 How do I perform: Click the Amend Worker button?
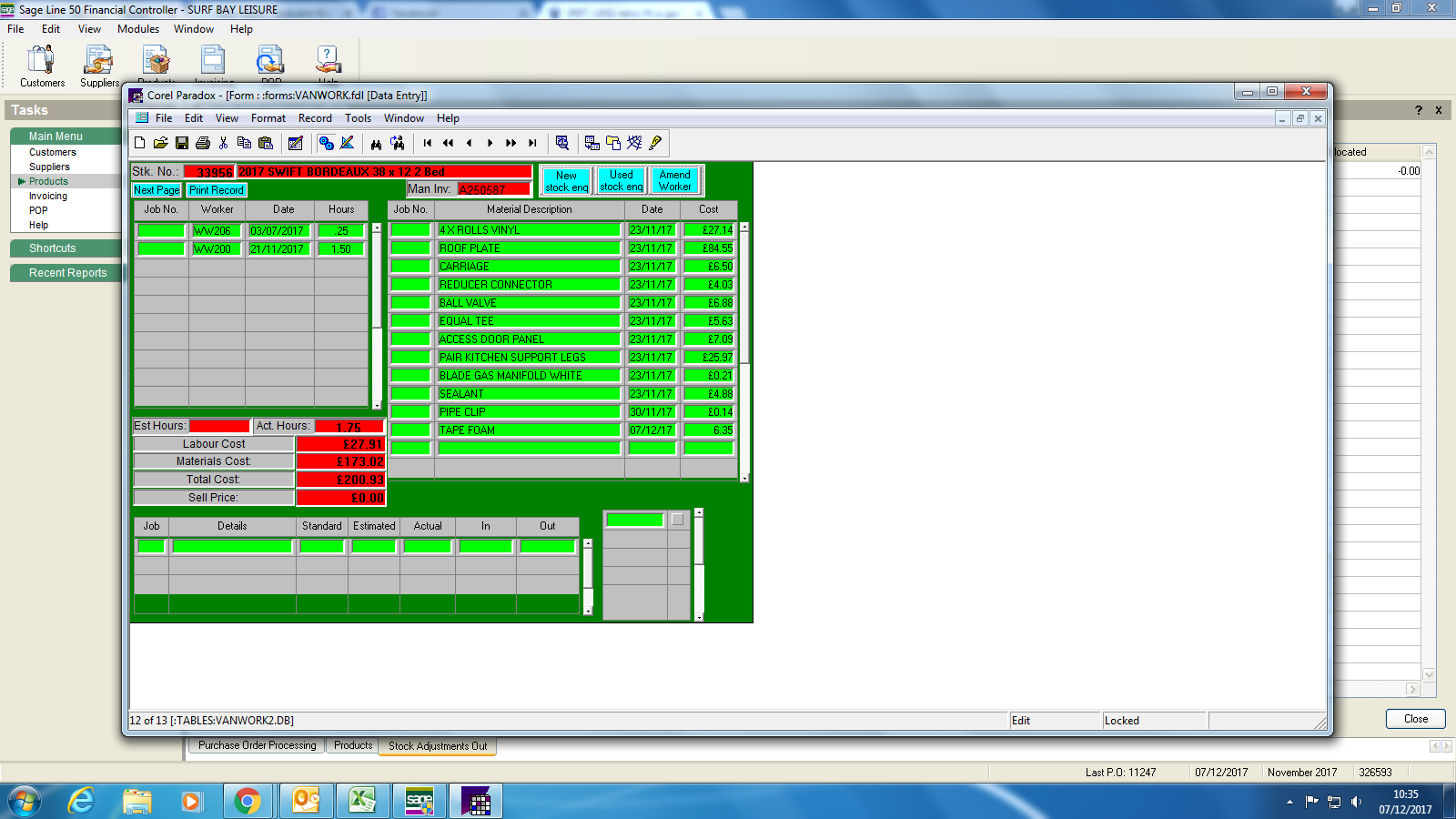(x=675, y=180)
